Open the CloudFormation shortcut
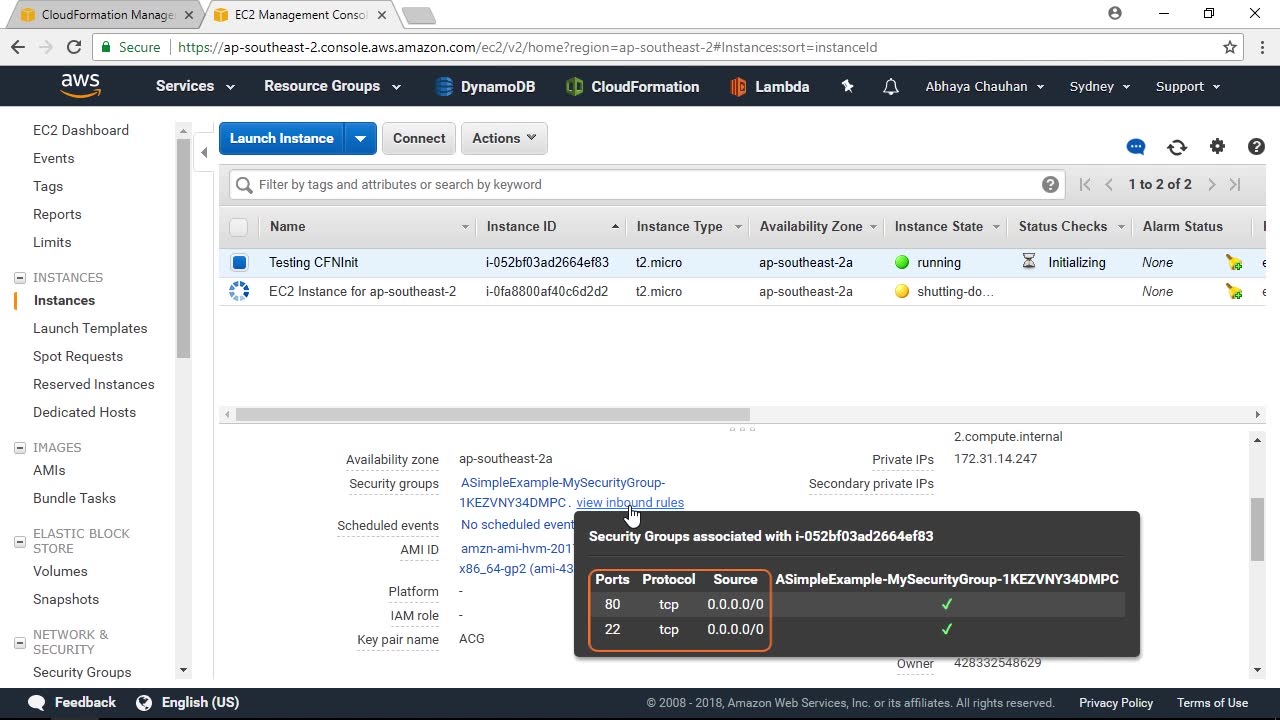1280x720 pixels. [632, 87]
